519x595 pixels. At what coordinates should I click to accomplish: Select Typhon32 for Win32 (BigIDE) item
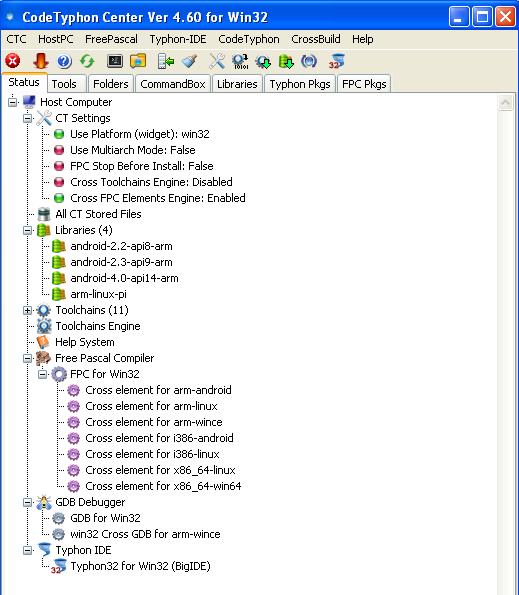click(x=140, y=566)
